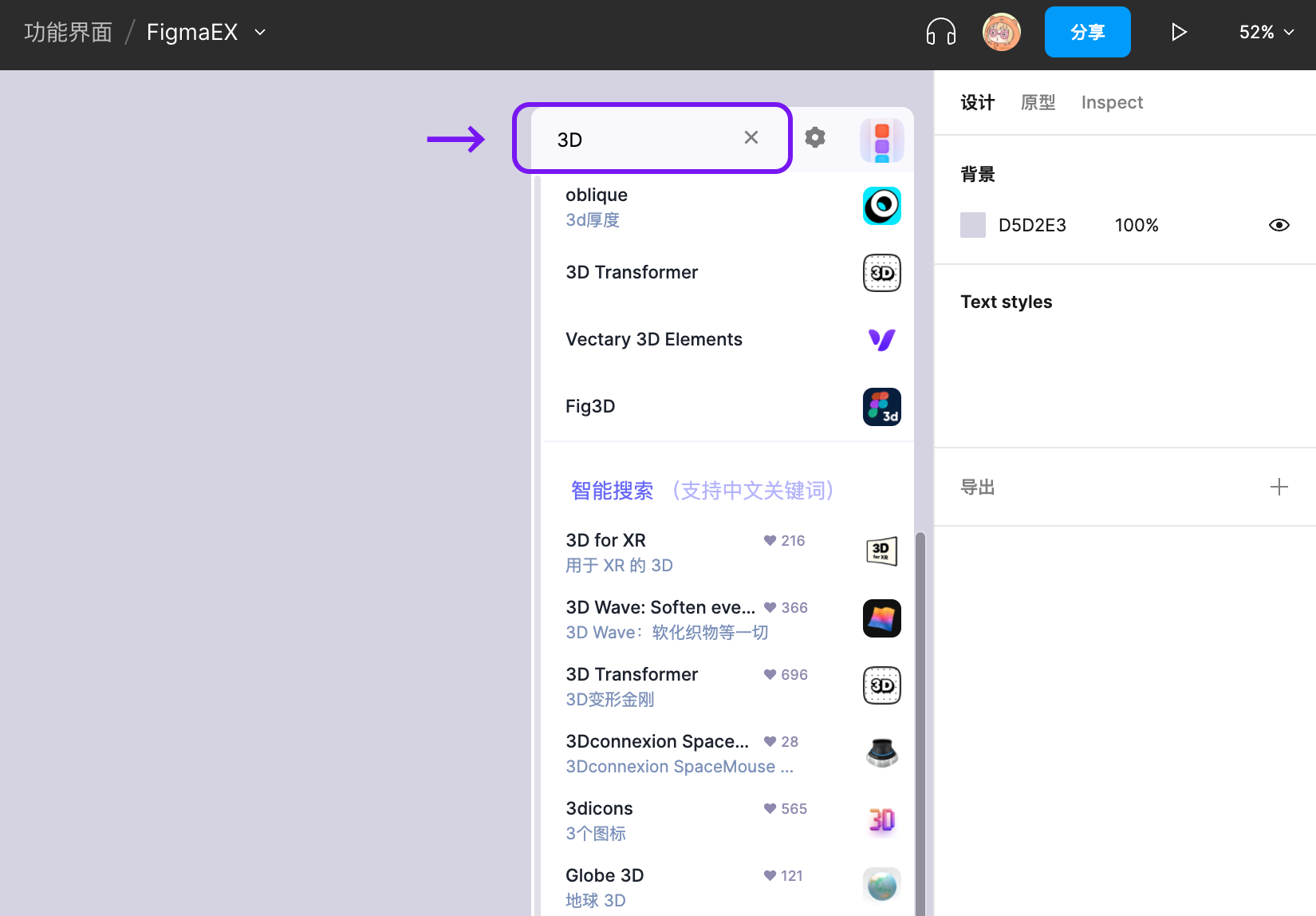The width and height of the screenshot is (1316, 916).
Task: Click the Fig3D plugin icon
Action: pos(882,407)
